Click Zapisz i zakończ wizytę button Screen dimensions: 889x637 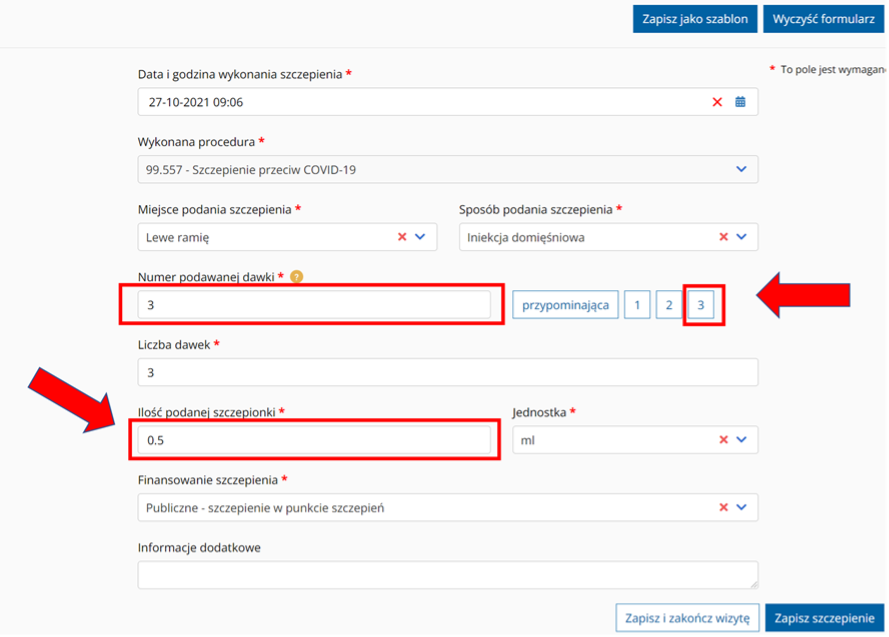[687, 617]
